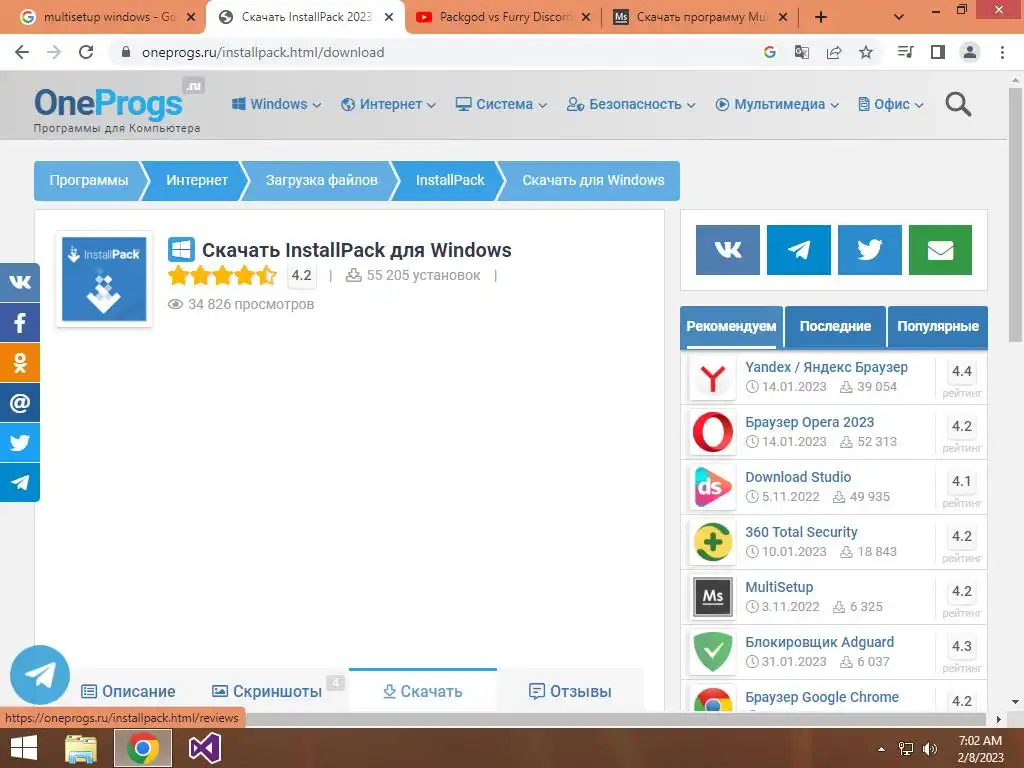This screenshot has width=1024, height=768.
Task: Click the share page icon in address bar
Action: point(834,52)
